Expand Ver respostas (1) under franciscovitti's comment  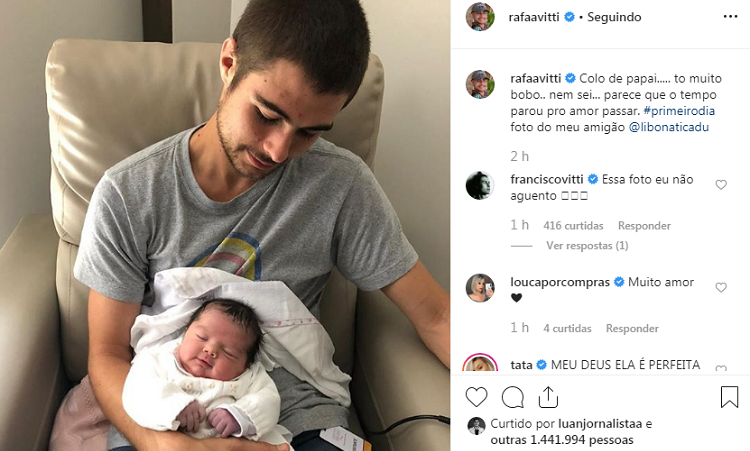587,245
